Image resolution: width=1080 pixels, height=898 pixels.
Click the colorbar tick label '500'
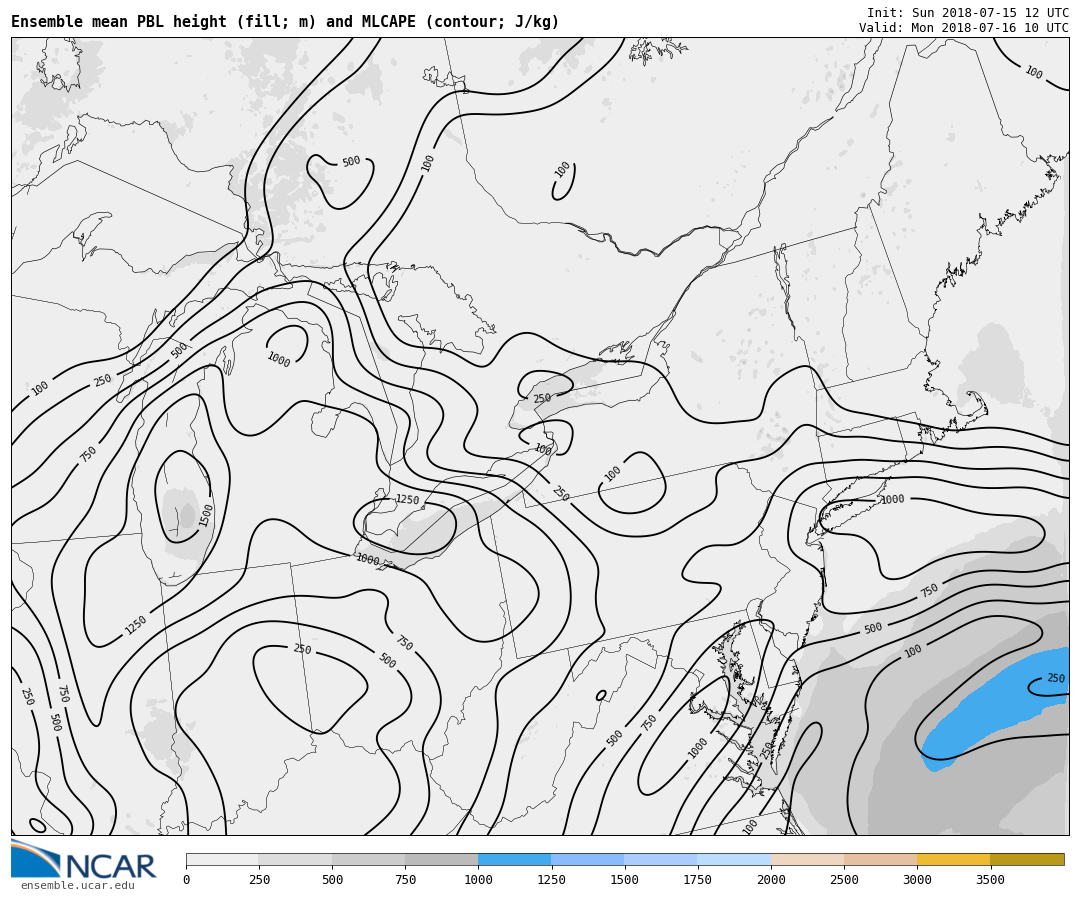point(332,879)
